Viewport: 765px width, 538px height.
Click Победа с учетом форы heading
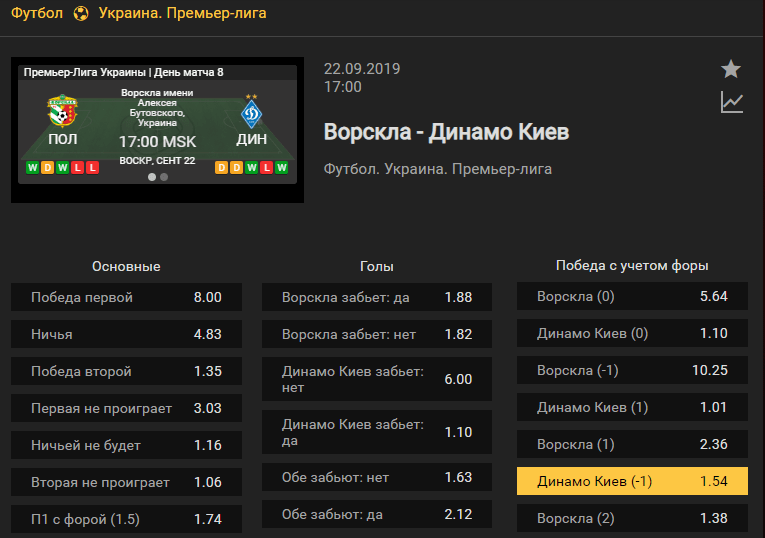point(632,265)
